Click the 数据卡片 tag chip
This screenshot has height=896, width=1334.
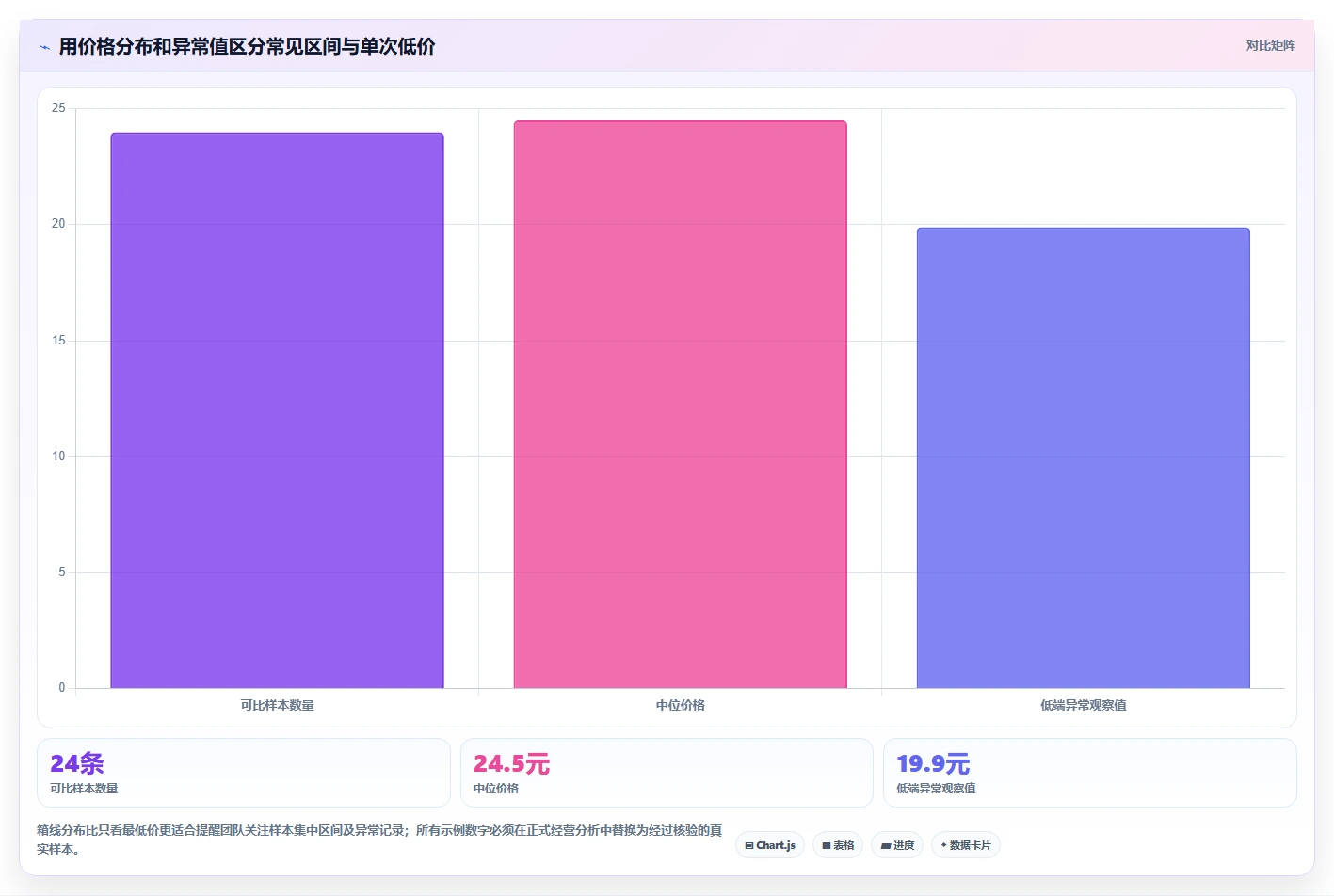(x=966, y=845)
